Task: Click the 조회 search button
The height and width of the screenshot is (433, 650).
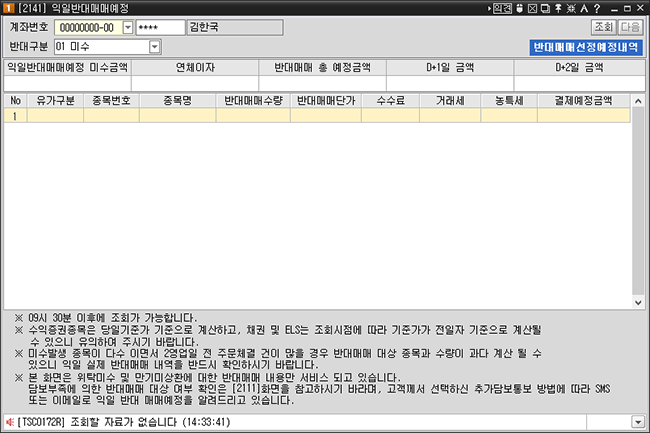Action: tap(604, 27)
